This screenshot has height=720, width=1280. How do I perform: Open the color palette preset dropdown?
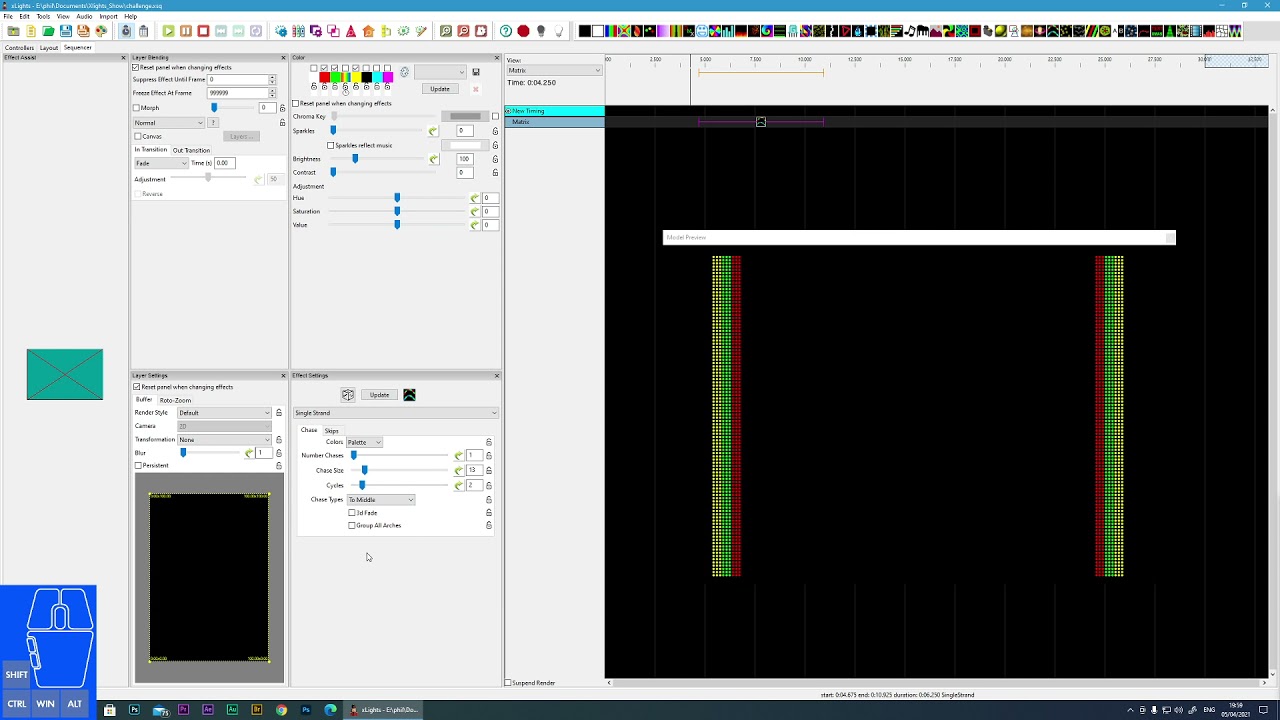[440, 72]
